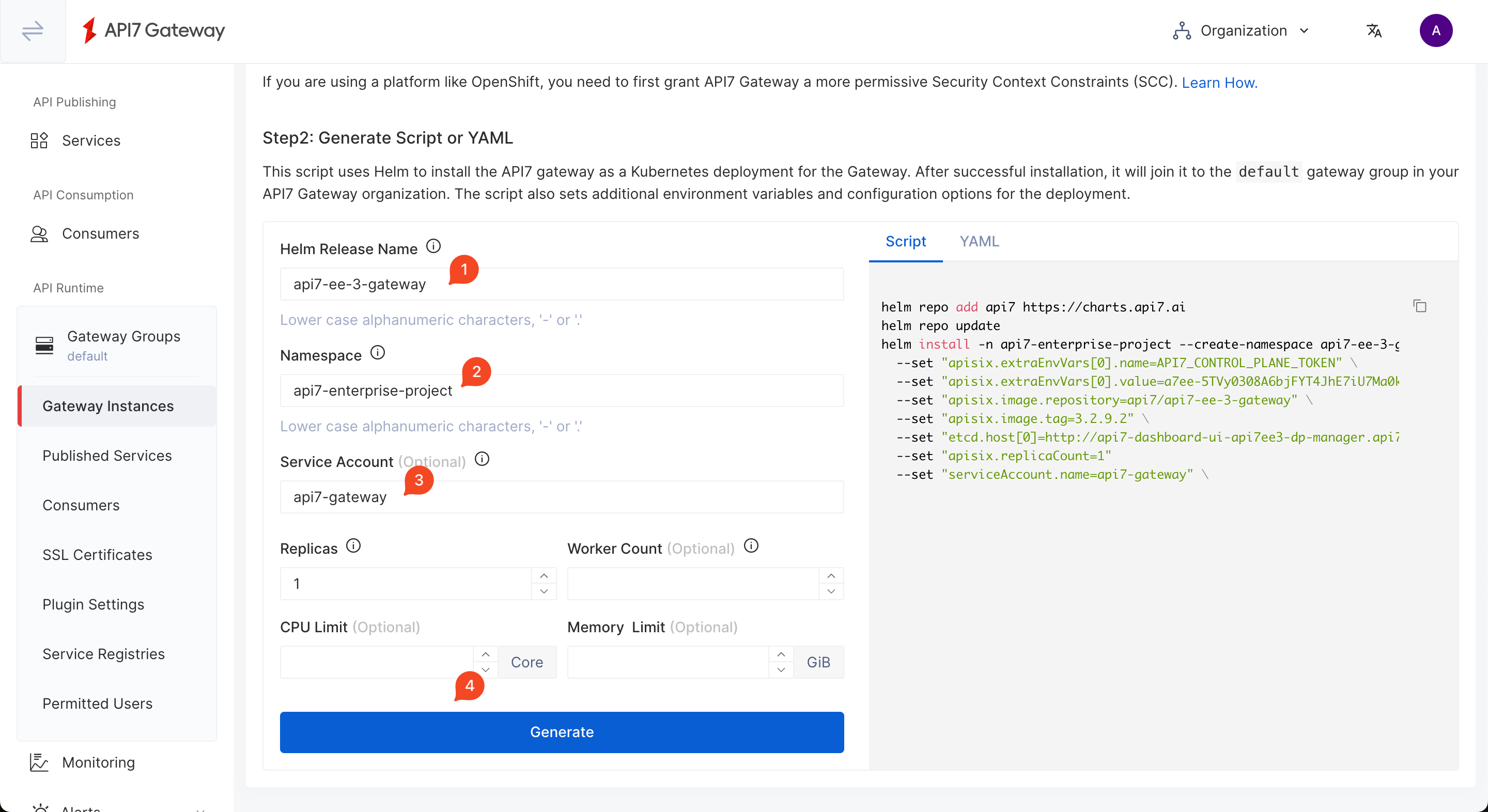The width and height of the screenshot is (1488, 812).
Task: Focus the Namespace input field
Action: pyautogui.click(x=562, y=391)
